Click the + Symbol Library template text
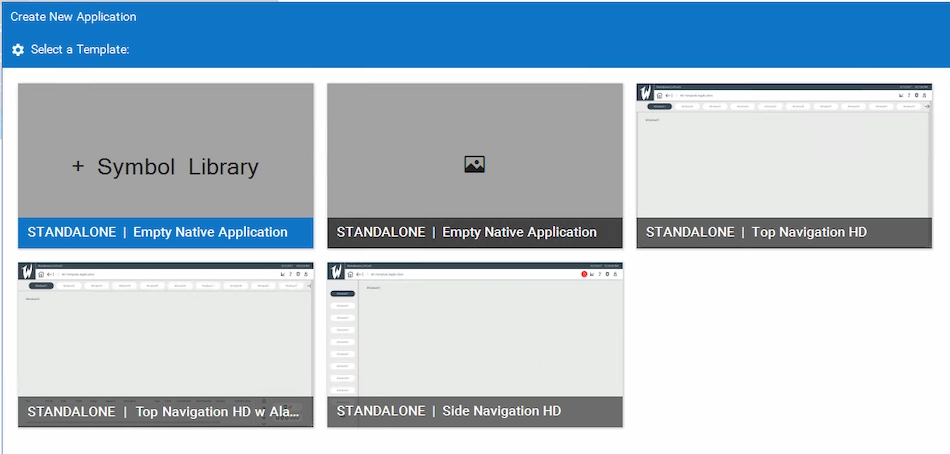950x454 pixels. (166, 167)
